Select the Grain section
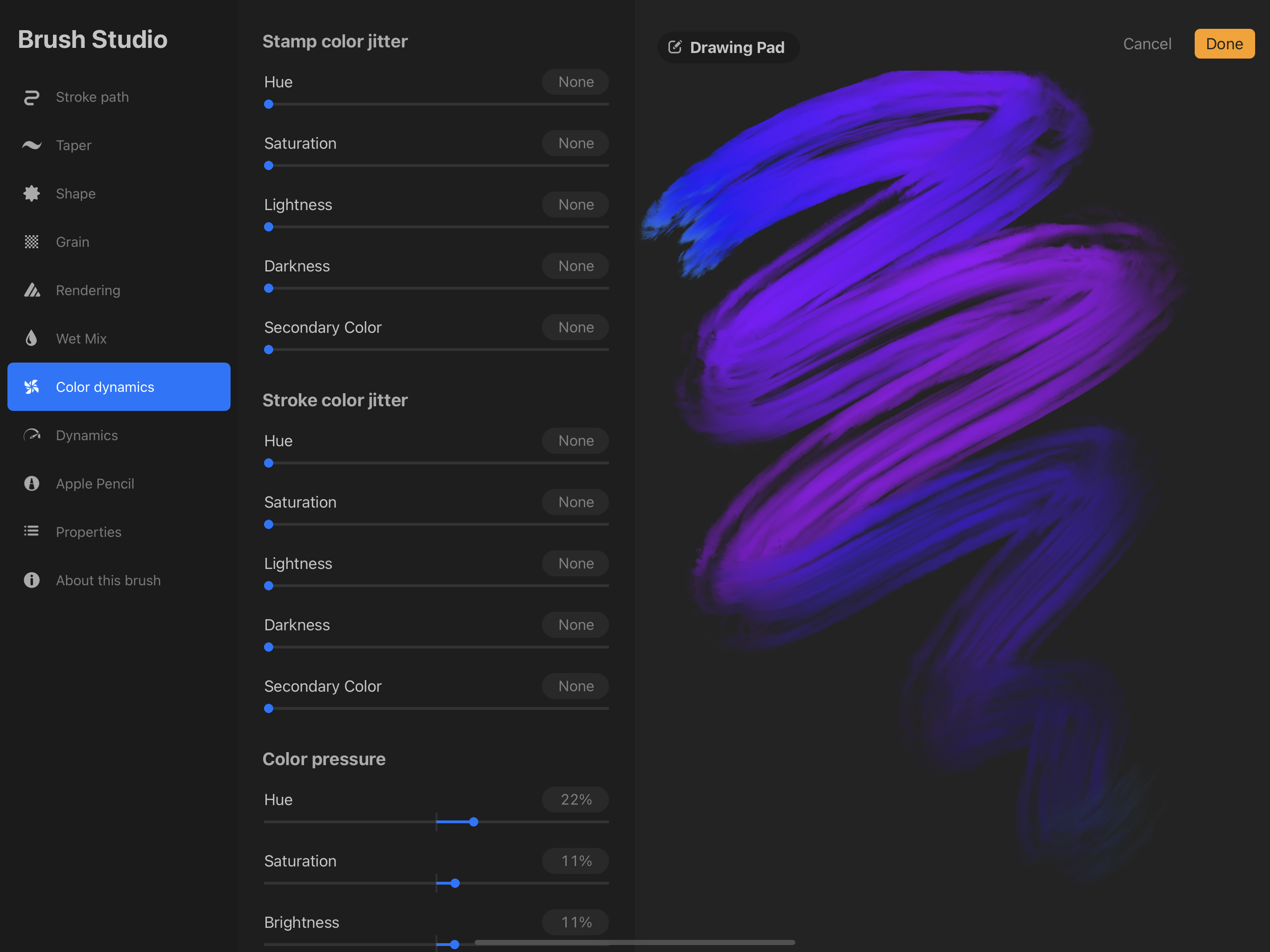 (119, 242)
